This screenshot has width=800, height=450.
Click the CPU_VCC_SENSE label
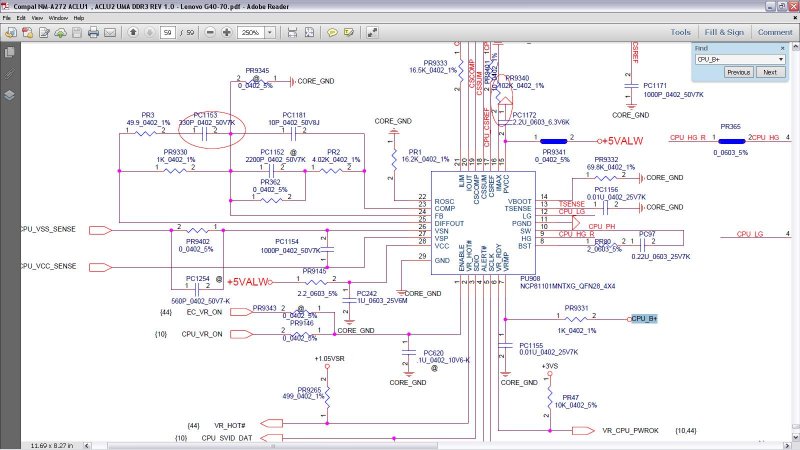[49, 266]
